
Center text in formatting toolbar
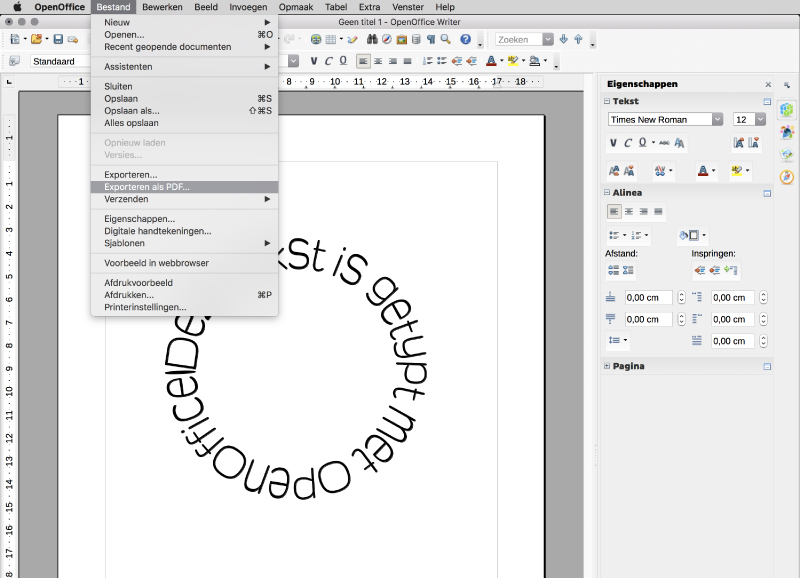(x=378, y=61)
